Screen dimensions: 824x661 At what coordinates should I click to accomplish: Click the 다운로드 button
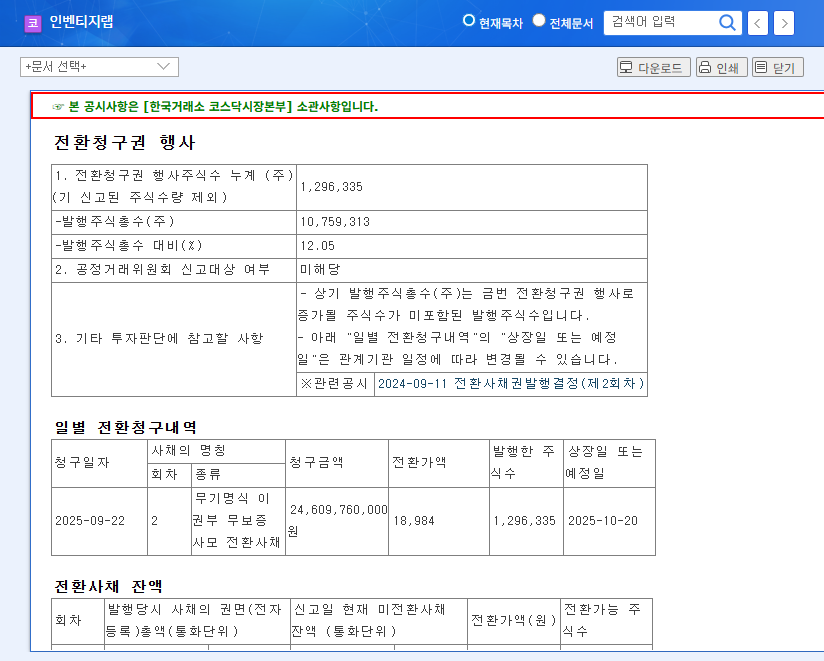[653, 67]
